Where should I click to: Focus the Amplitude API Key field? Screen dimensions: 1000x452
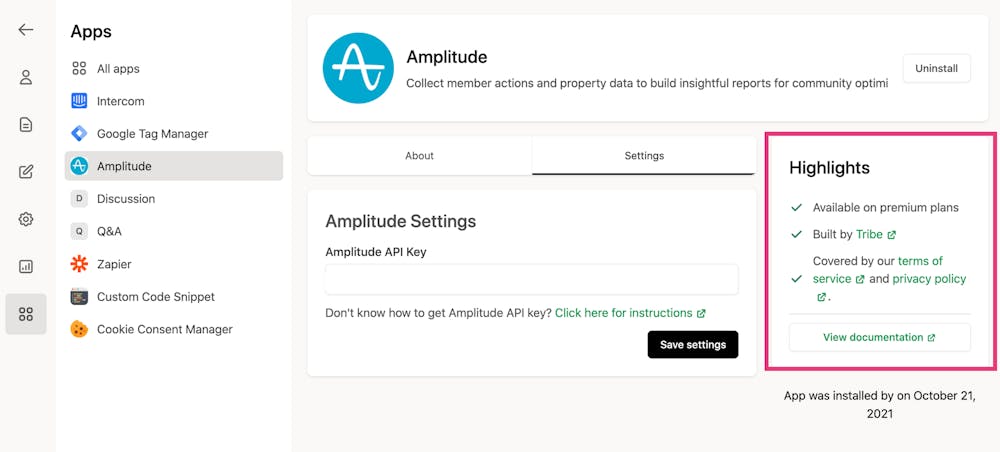click(x=532, y=279)
